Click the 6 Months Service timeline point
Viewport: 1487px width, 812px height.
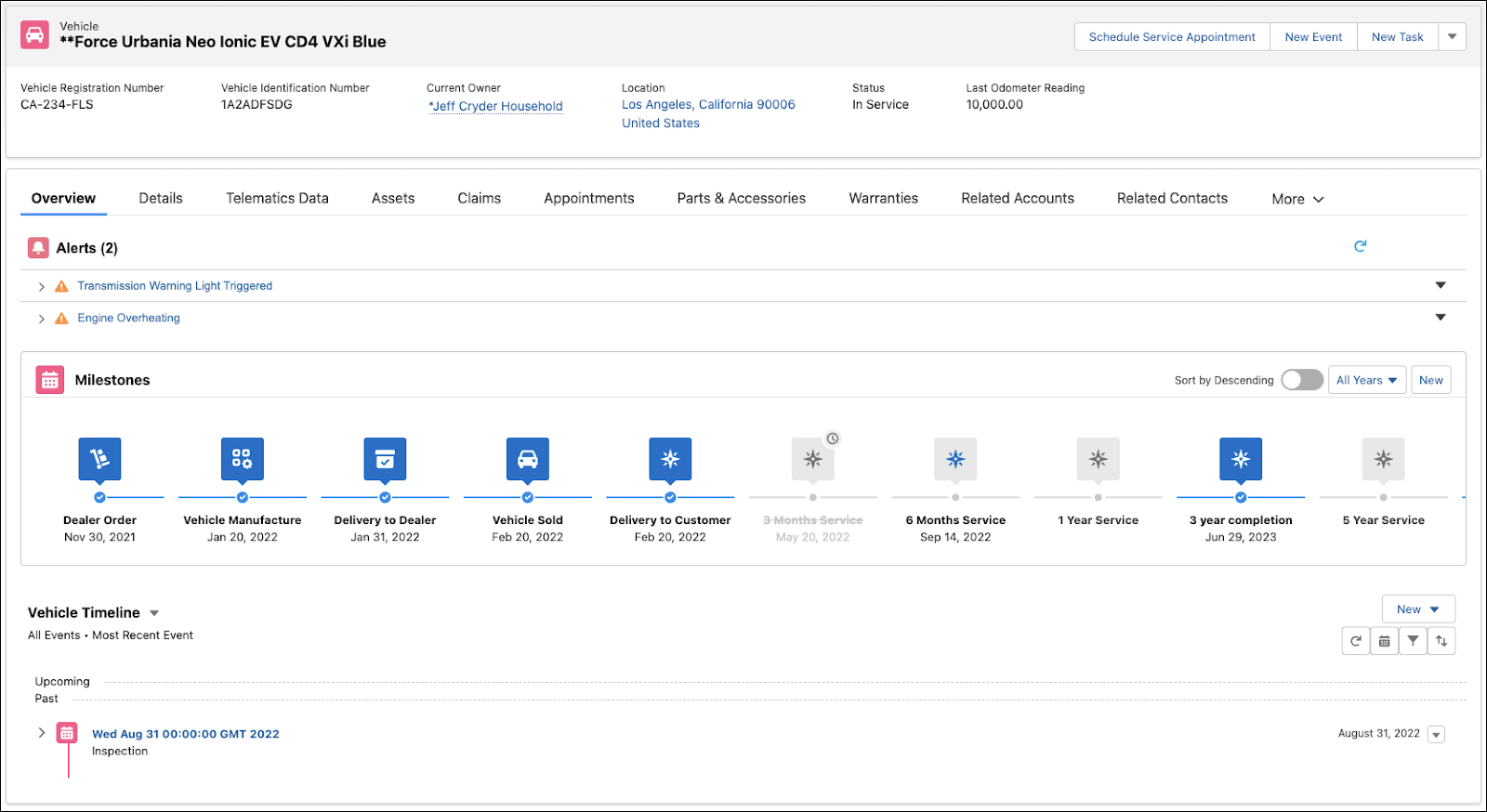(x=955, y=497)
